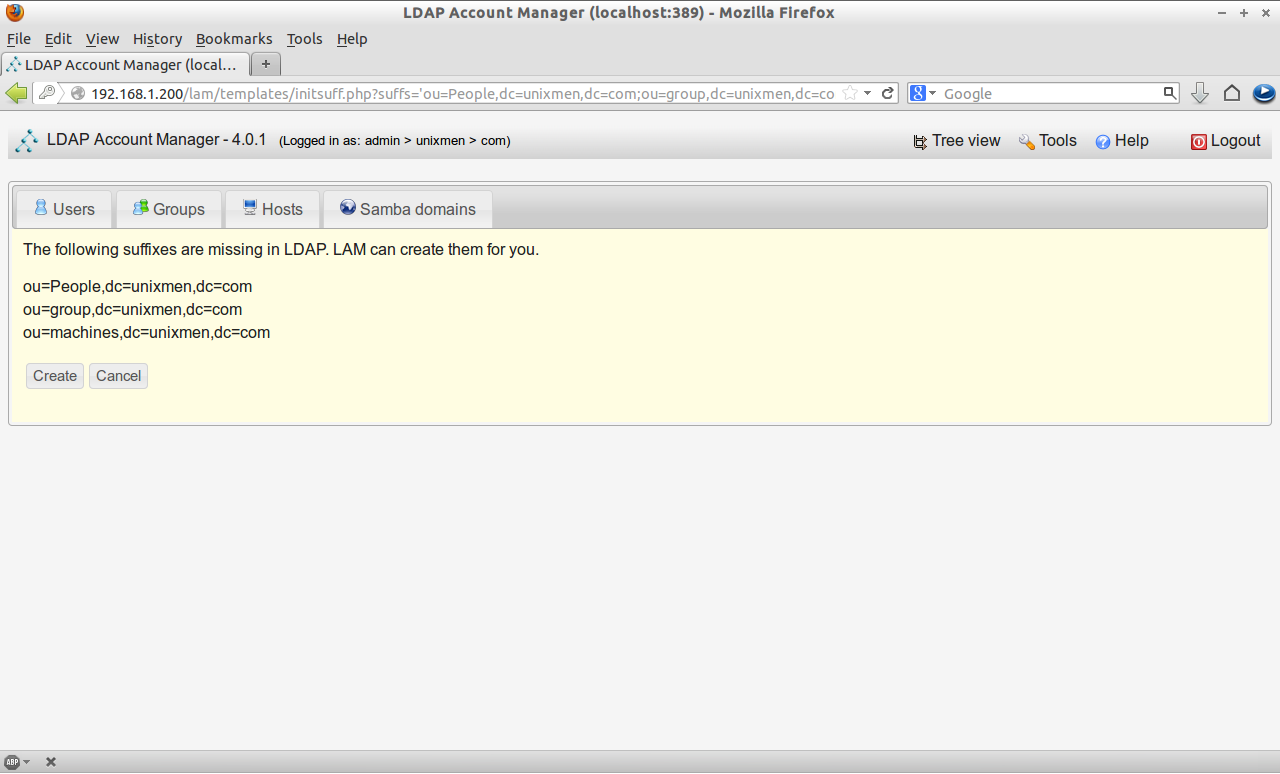Click the address bar URL field
Image resolution: width=1280 pixels, height=774 pixels.
click(464, 93)
